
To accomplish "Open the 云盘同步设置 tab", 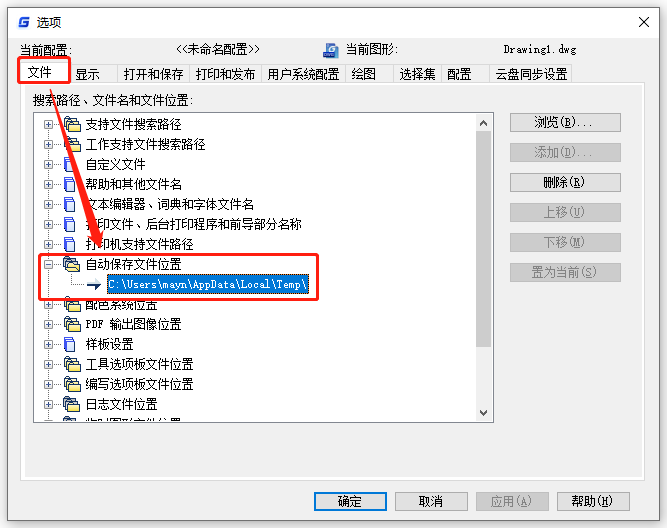I will coord(531,74).
